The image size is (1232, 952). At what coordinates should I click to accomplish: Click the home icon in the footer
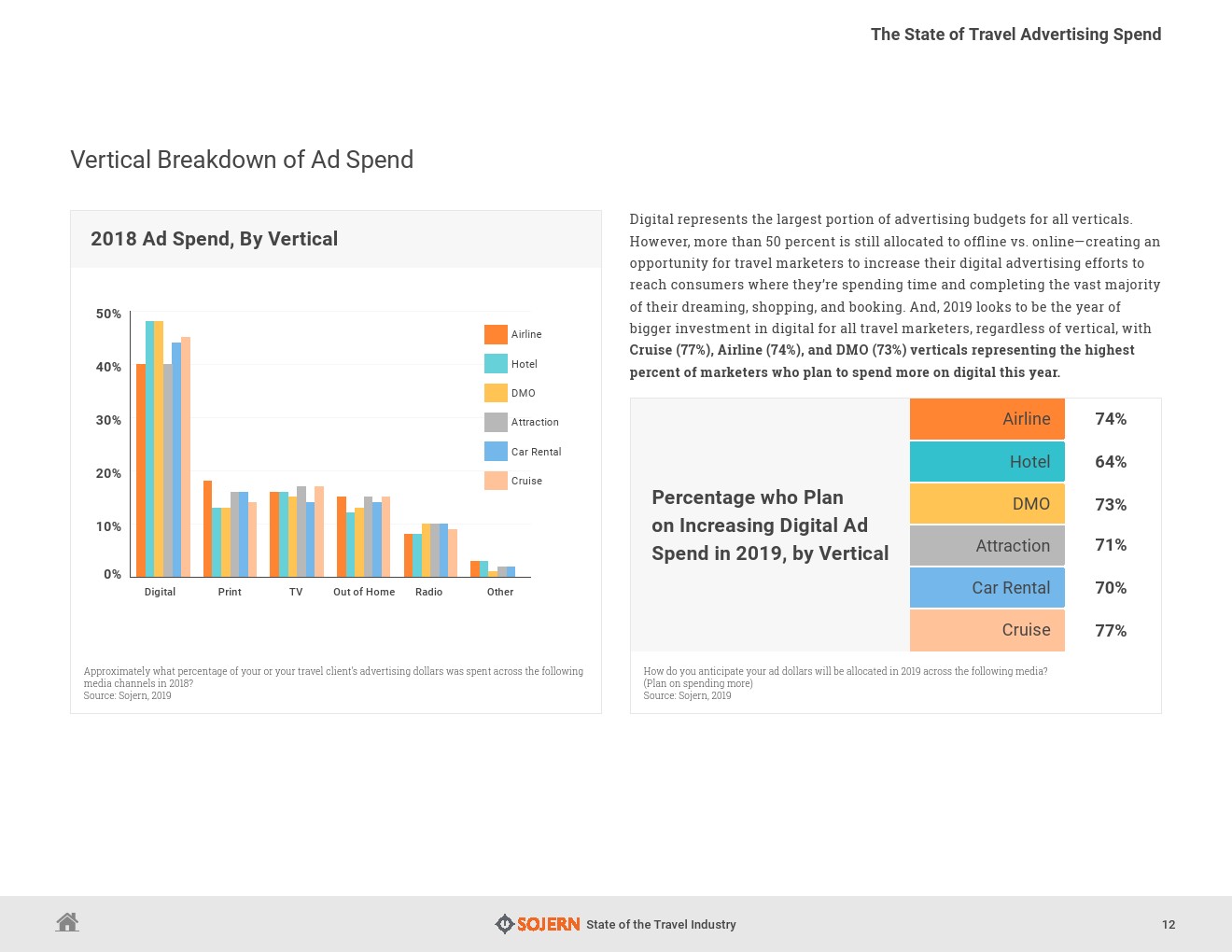(x=67, y=922)
